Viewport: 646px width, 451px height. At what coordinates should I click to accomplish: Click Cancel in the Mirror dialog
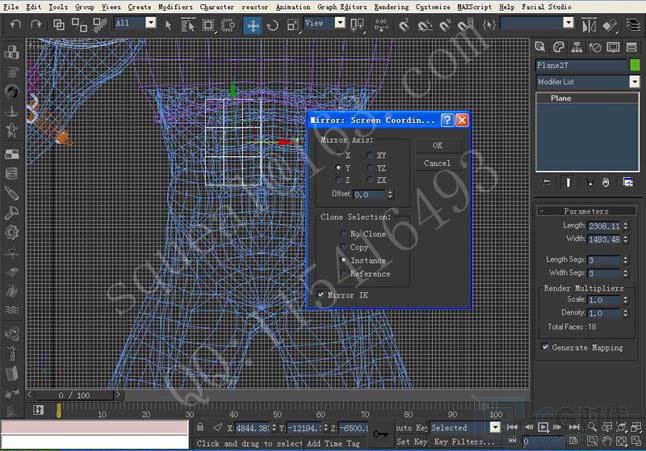[438, 163]
